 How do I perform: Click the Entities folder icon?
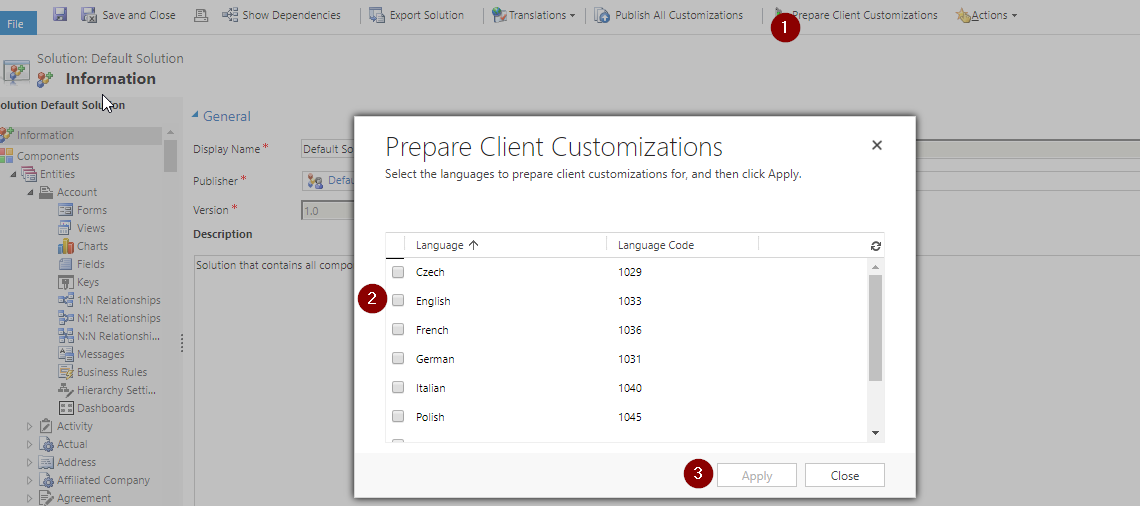click(29, 174)
